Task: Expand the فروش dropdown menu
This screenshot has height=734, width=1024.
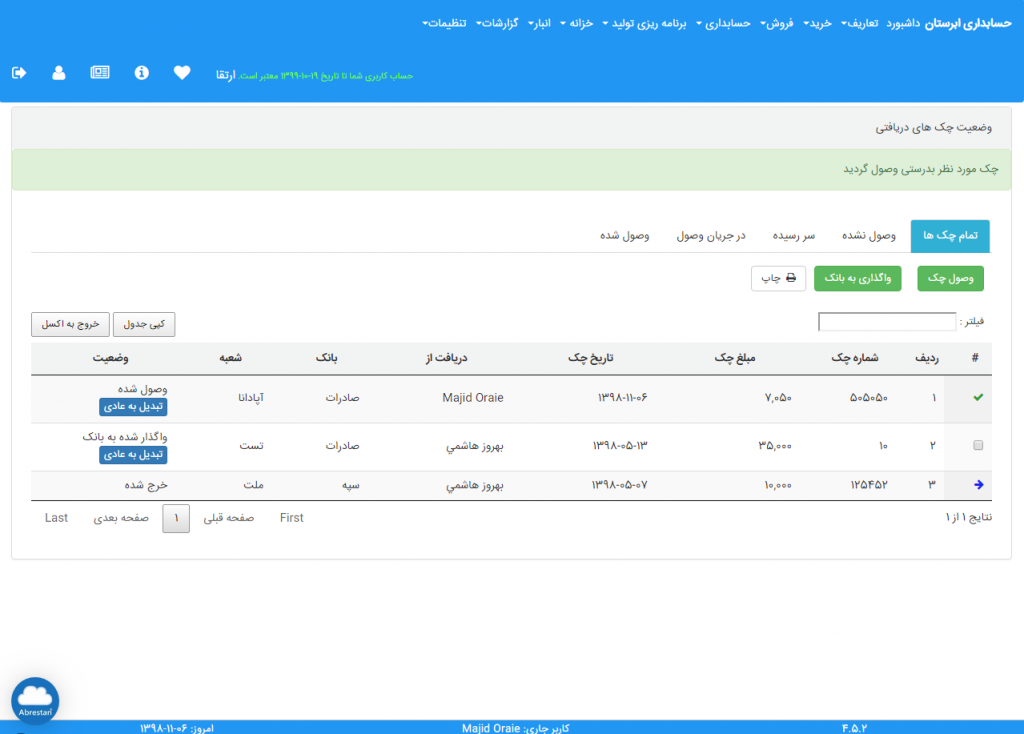Action: tap(776, 24)
